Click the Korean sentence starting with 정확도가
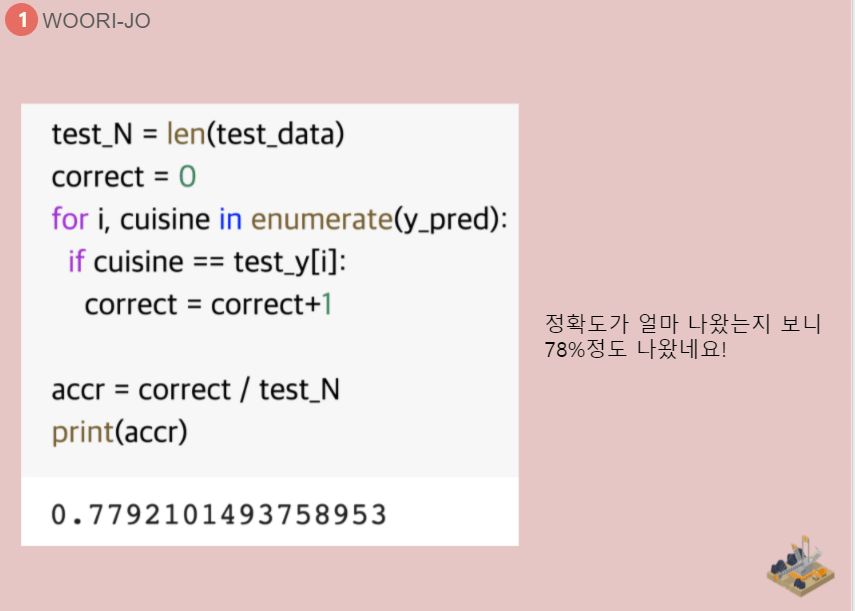The width and height of the screenshot is (855, 611). (x=682, y=324)
